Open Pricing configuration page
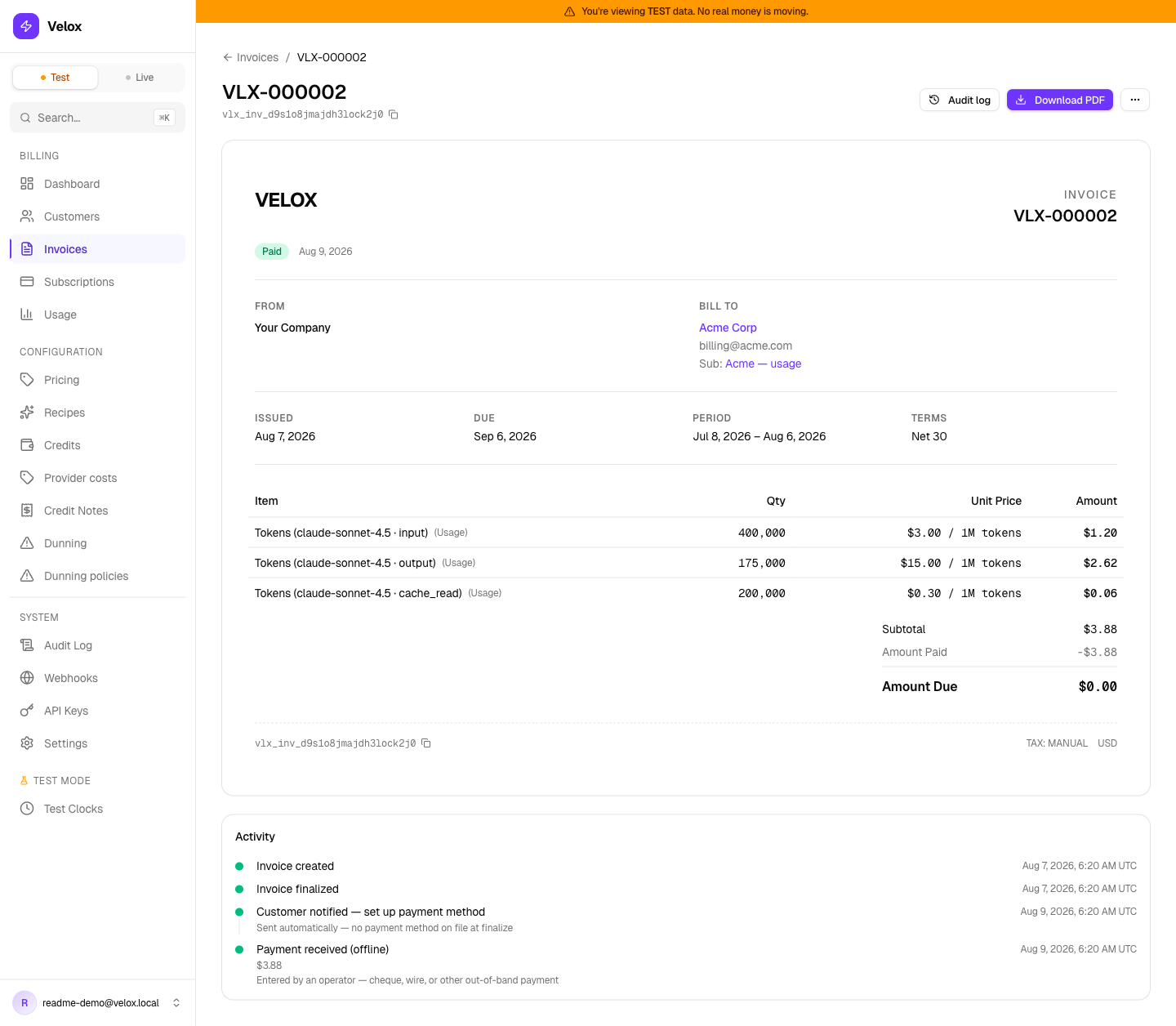The height and width of the screenshot is (1026, 1176). click(x=97, y=380)
